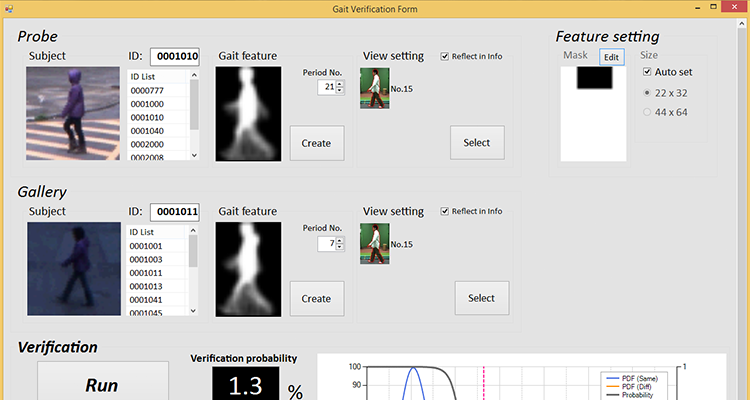Decrease the Gallery Period No. spinner
Screen dimensions: 750x400
(340, 248)
